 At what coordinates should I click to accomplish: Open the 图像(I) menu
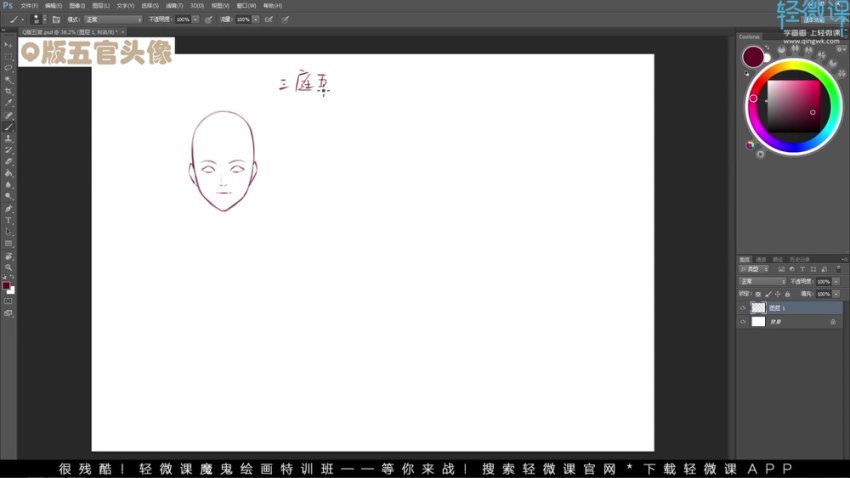[x=77, y=5]
